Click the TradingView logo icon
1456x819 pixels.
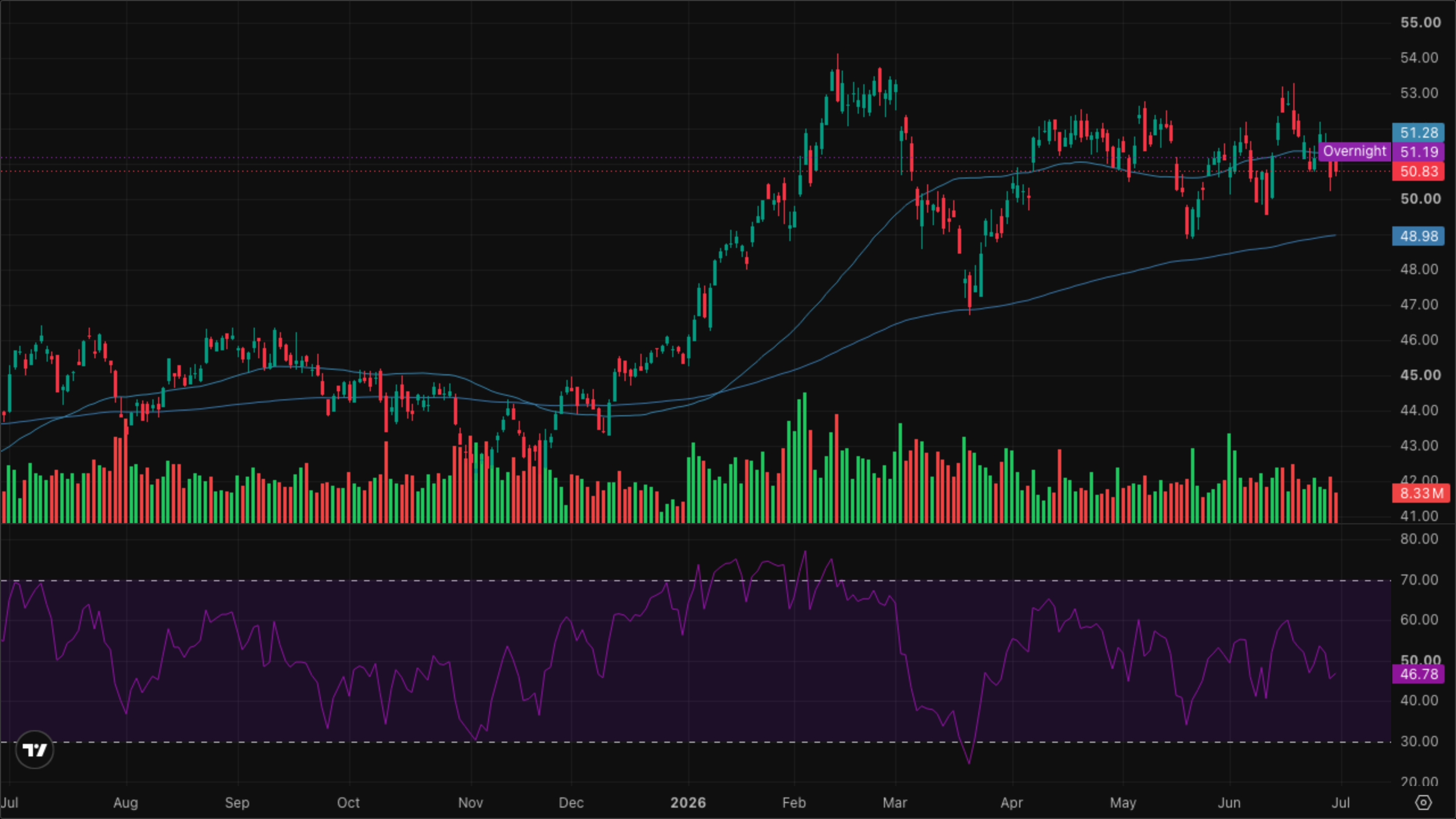click(x=35, y=750)
